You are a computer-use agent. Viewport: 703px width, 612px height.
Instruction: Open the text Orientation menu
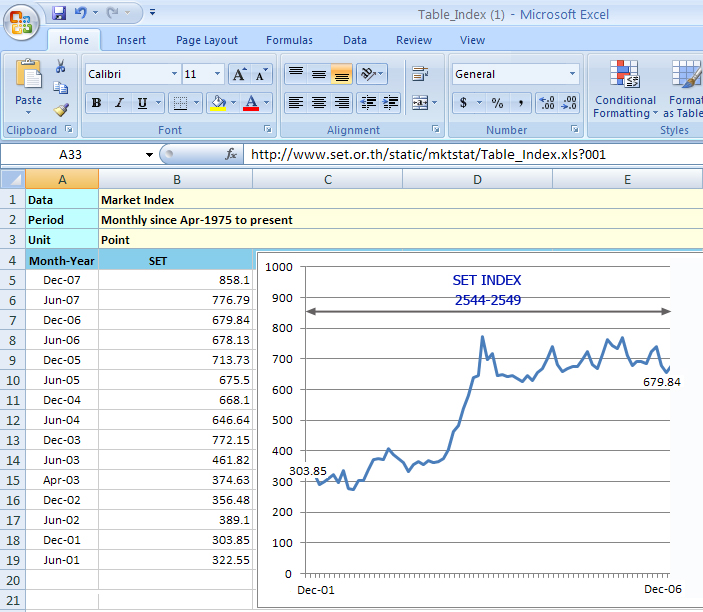coord(372,74)
